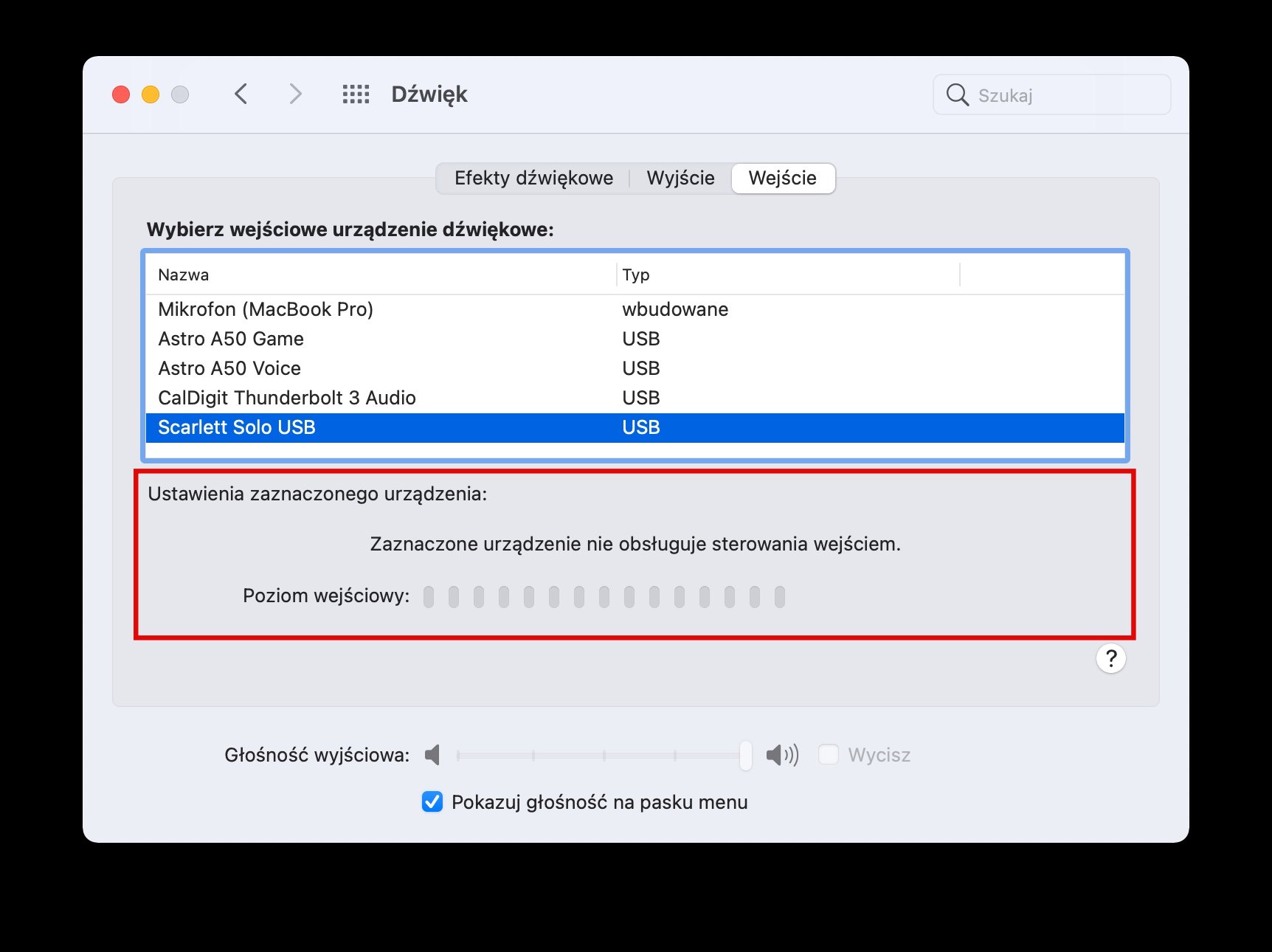Sort devices by Typ column header
Viewport: 1272px width, 952px height.
(788, 275)
